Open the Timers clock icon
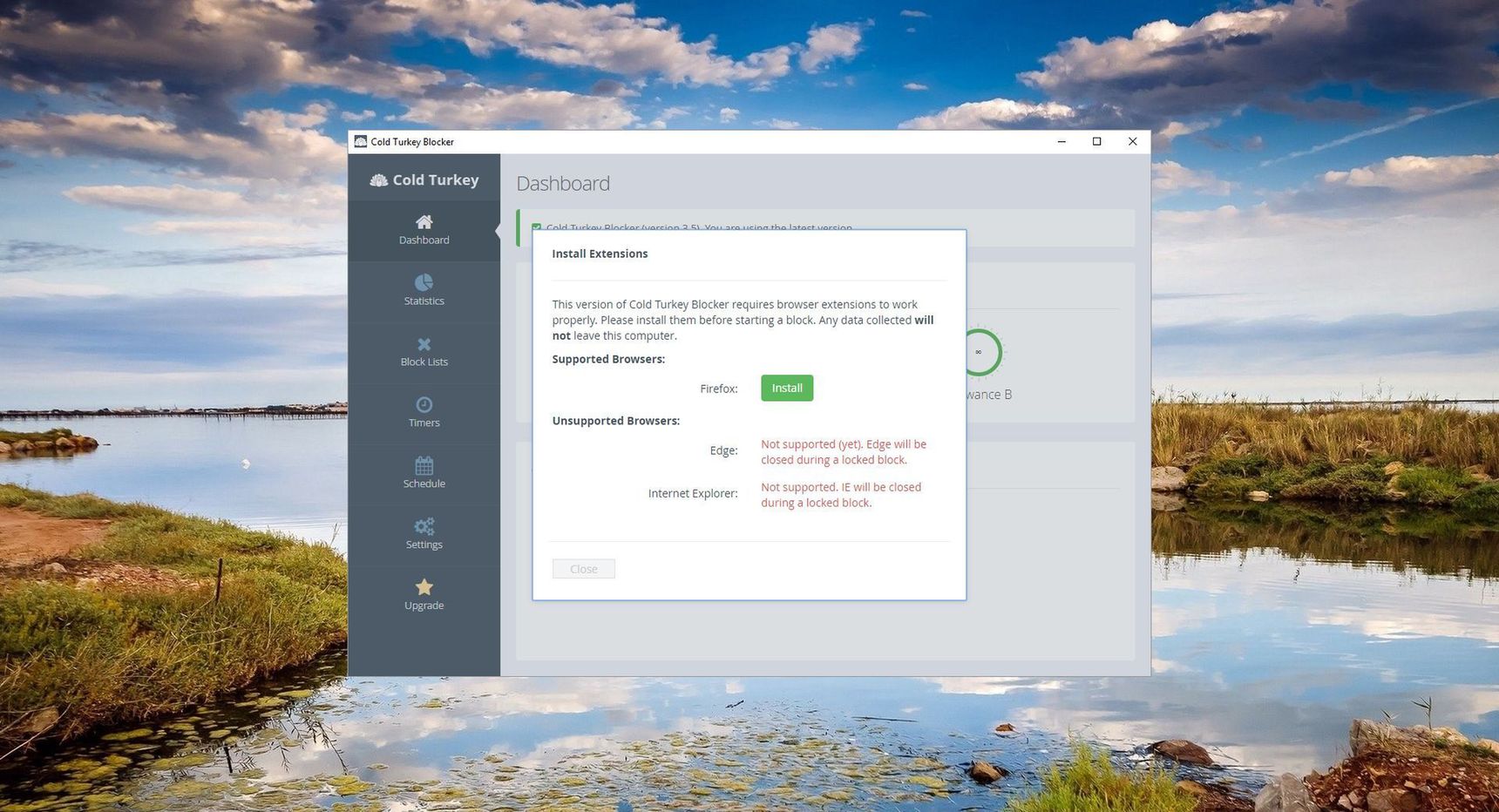The image size is (1499, 812). pos(424,404)
